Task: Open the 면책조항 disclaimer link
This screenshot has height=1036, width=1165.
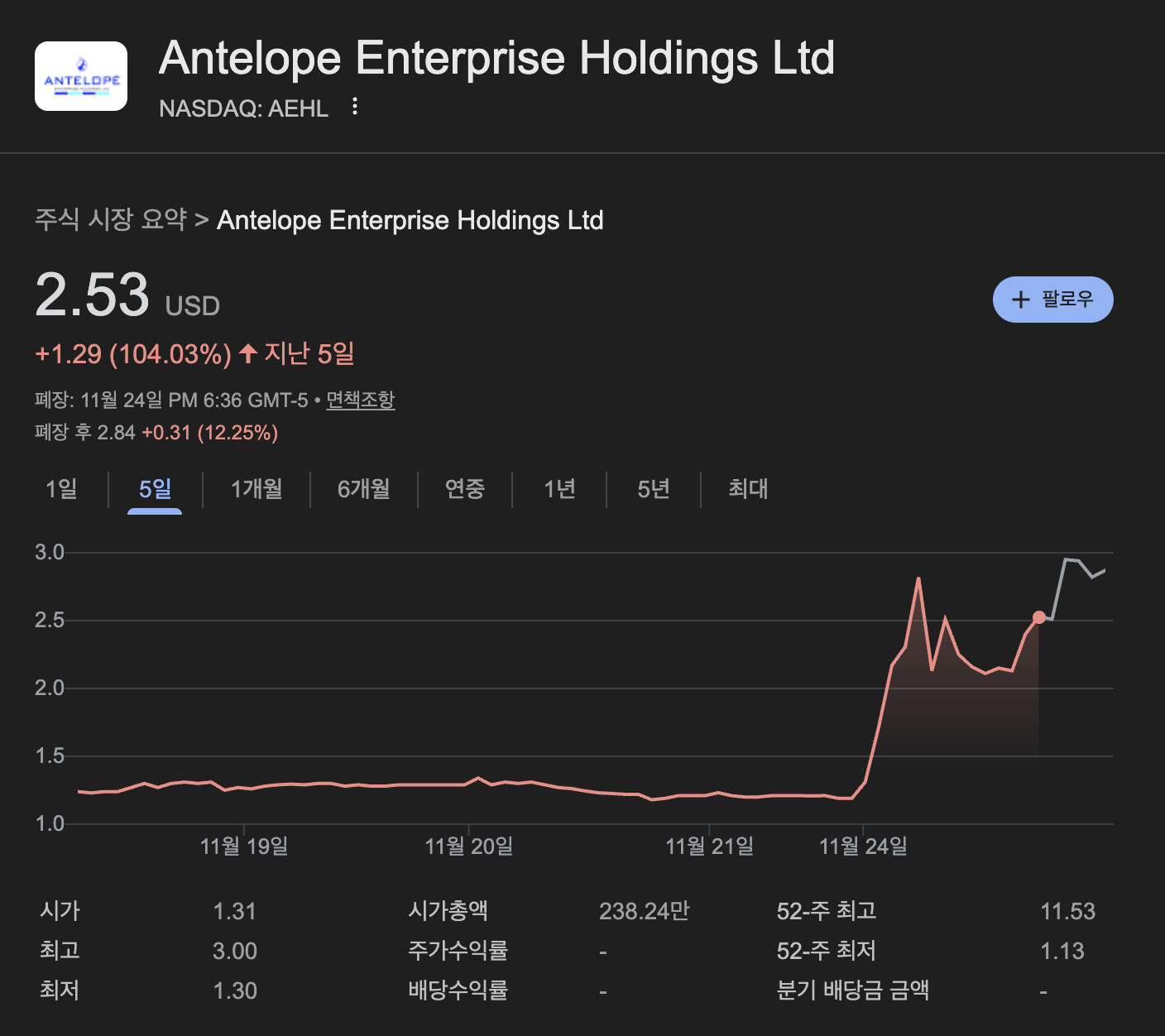Action: (x=361, y=400)
